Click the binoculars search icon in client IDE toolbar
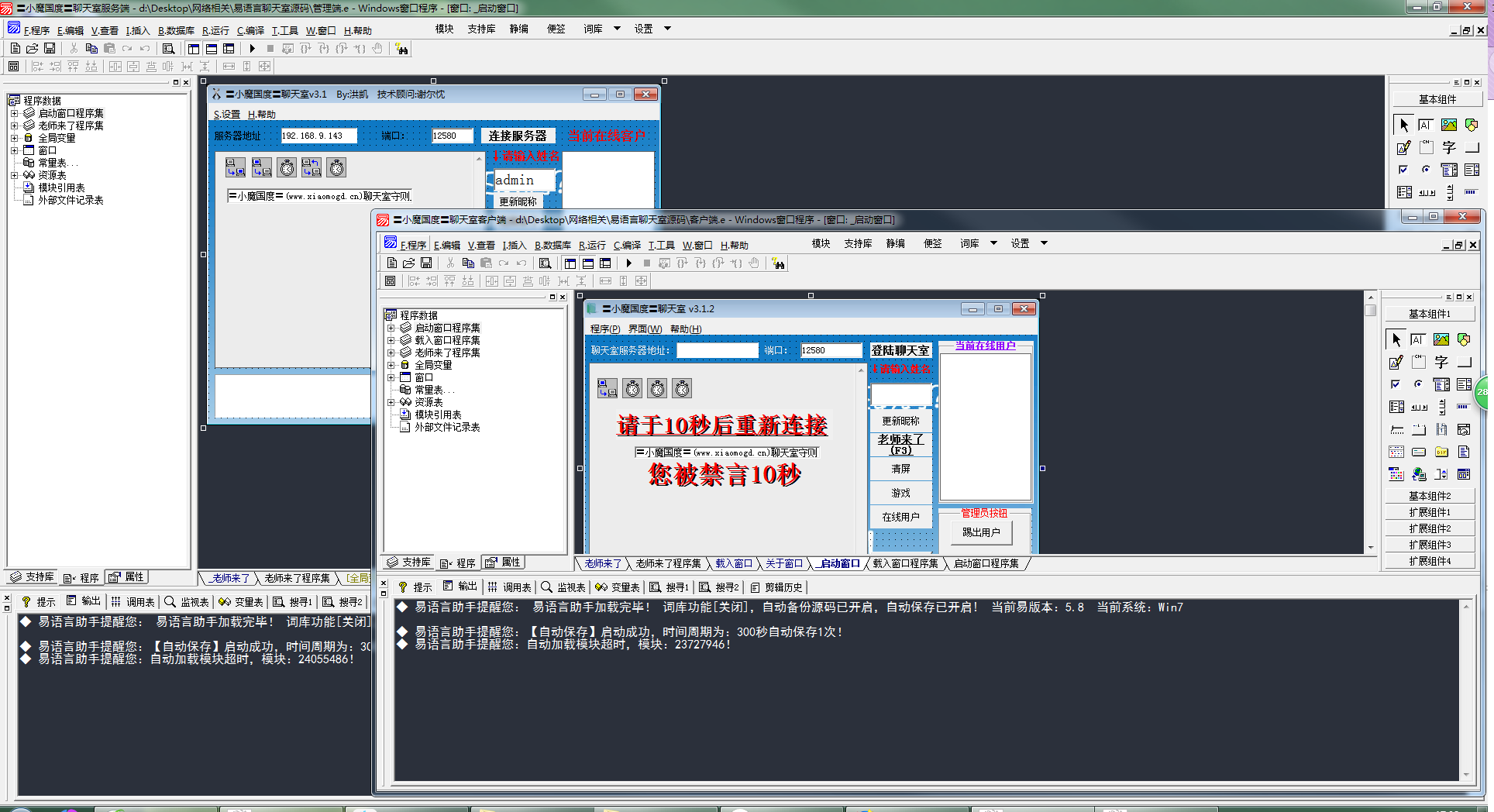1494x812 pixels. [x=779, y=263]
